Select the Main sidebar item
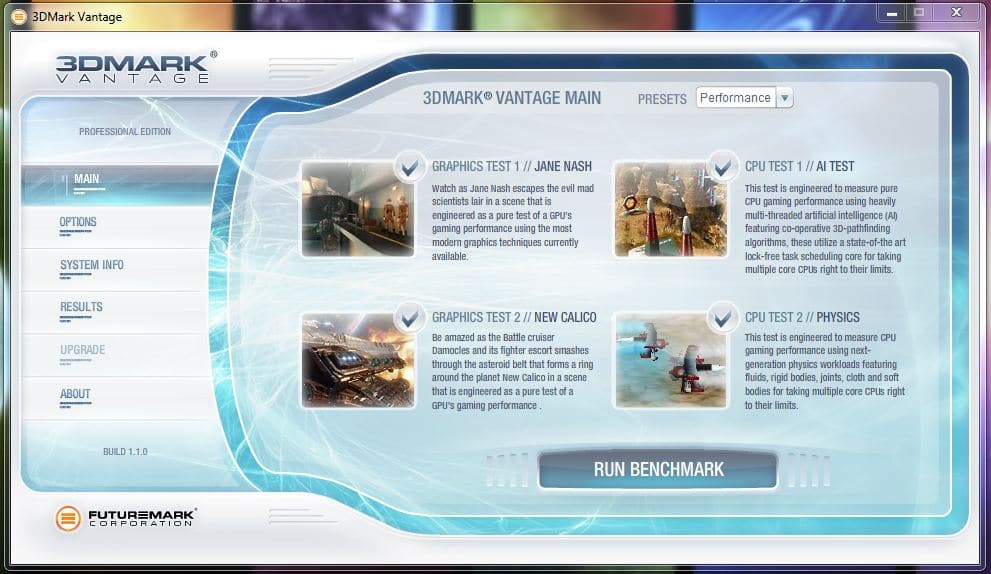The width and height of the screenshot is (991, 574). 120,184
